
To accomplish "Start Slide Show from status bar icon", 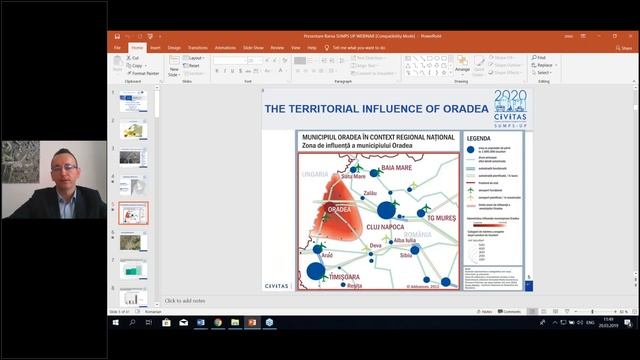I will [x=567, y=312].
